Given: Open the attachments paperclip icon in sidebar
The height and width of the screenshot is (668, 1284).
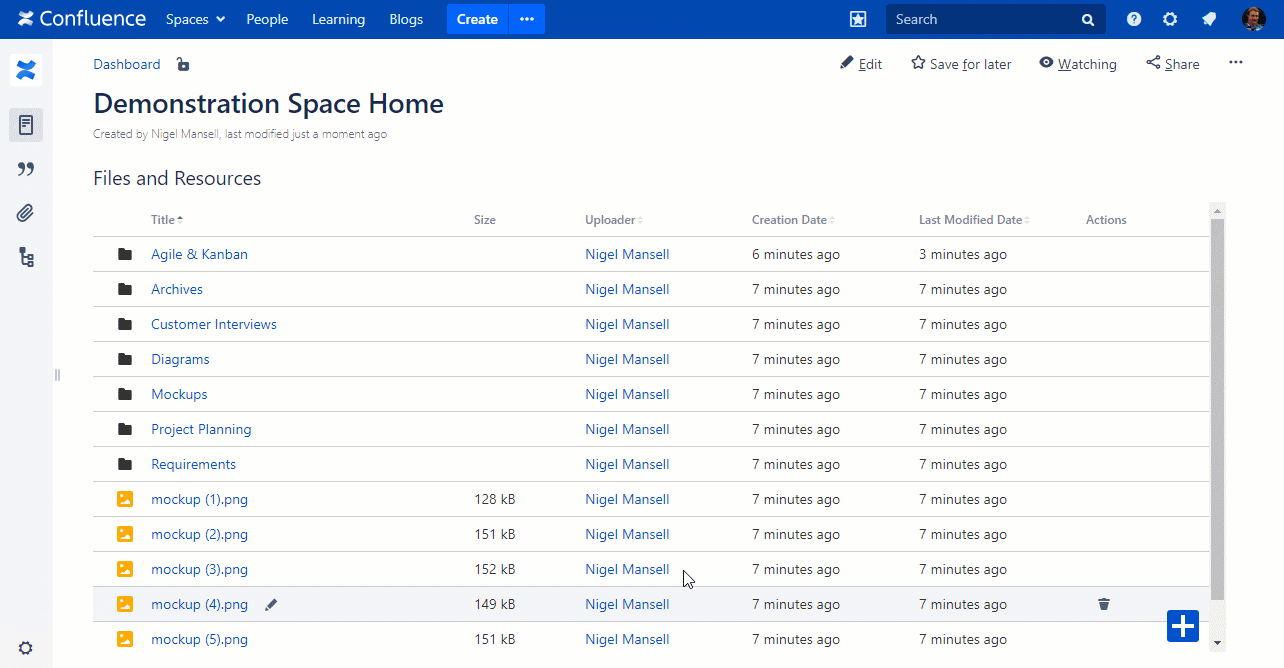Looking at the screenshot, I should coord(26,213).
